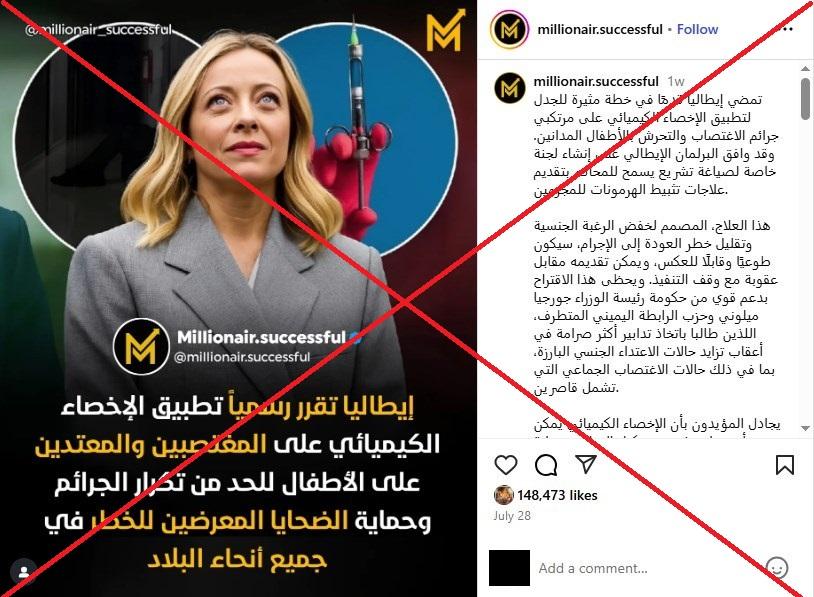Viewport: 814px width, 597px height.
Task: View the 148,473 likes list
Action: pyautogui.click(x=557, y=495)
